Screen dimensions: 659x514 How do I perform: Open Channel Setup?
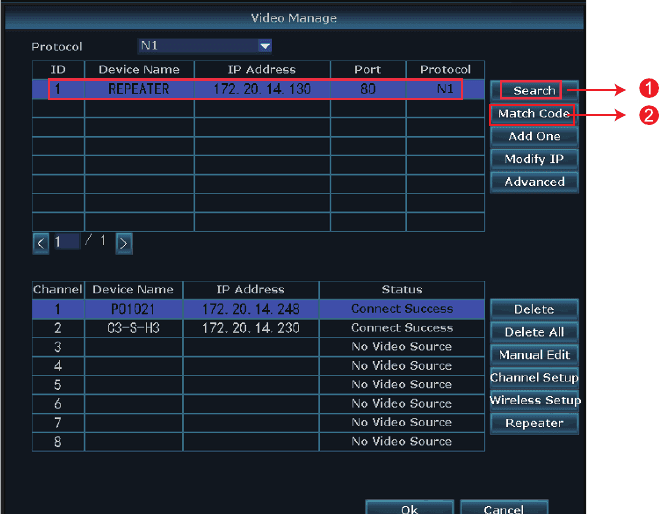coord(534,377)
